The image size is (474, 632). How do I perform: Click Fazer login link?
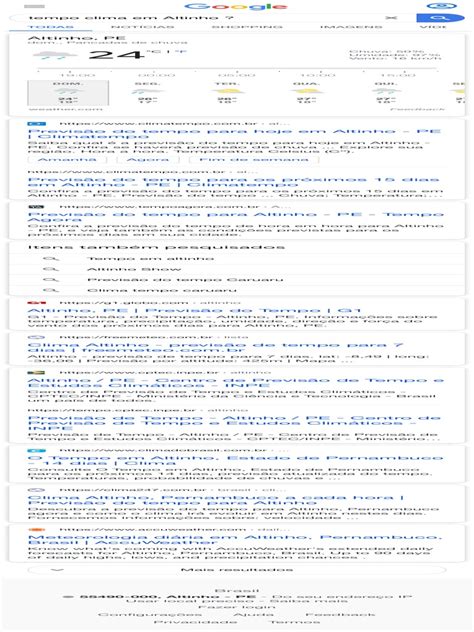point(237,607)
